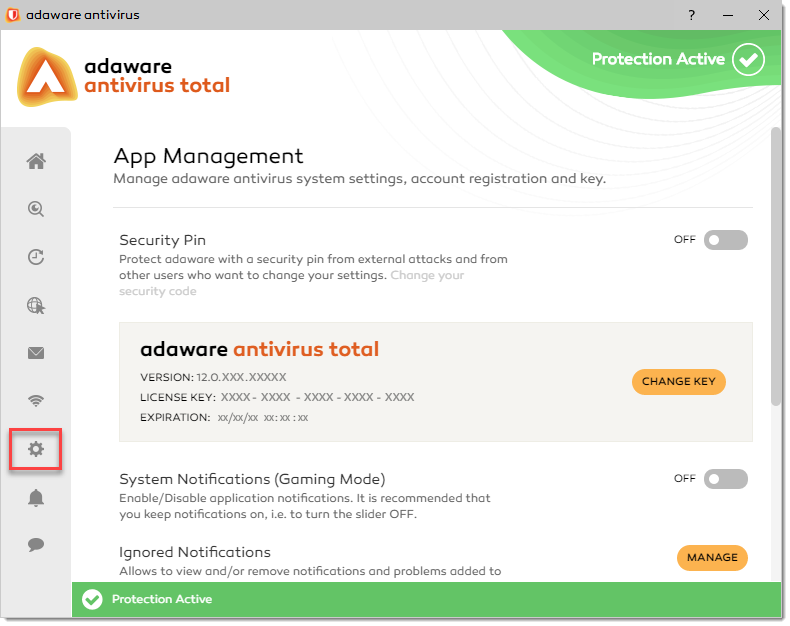Click Protection Active text in status bar
This screenshot has height=626, width=790.
[162, 599]
